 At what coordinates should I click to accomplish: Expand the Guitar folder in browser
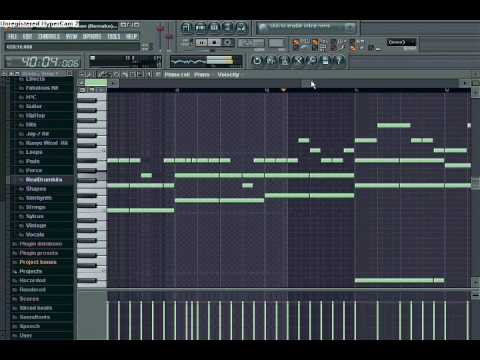tap(34, 106)
